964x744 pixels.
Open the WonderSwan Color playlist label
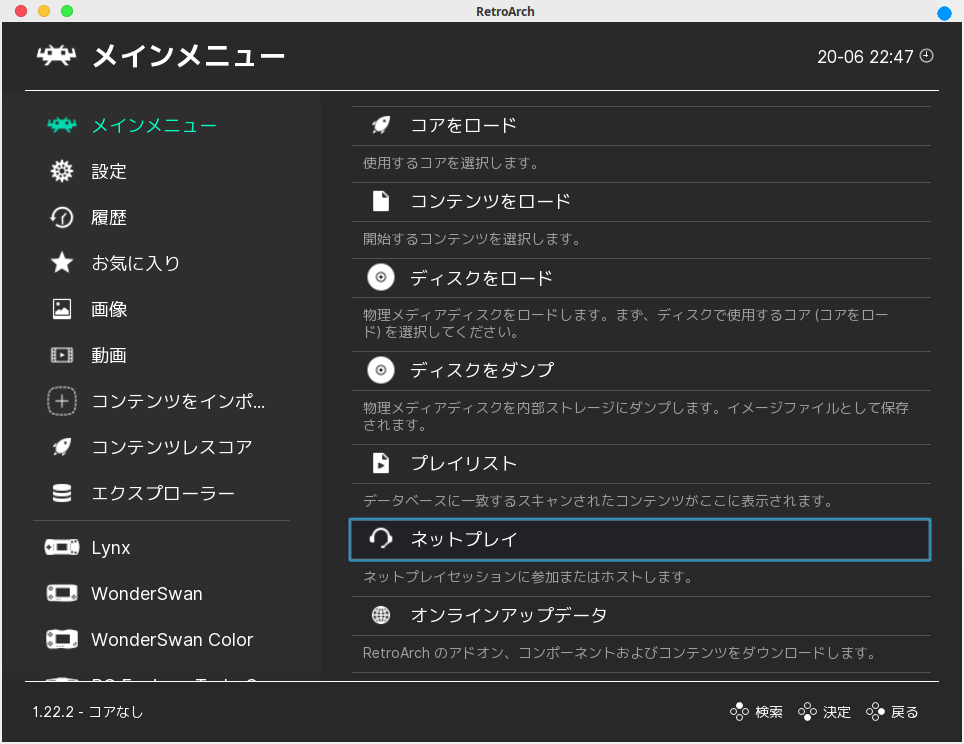[x=172, y=639]
